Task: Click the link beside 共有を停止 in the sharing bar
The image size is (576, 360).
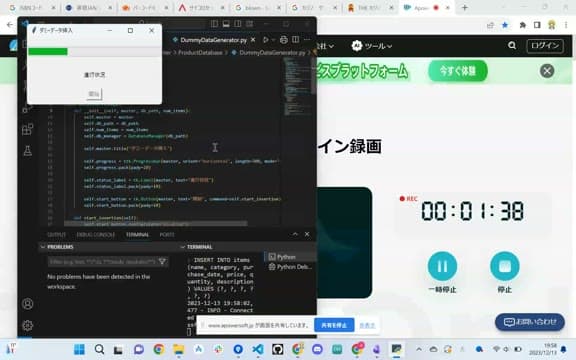Action: click(x=367, y=325)
